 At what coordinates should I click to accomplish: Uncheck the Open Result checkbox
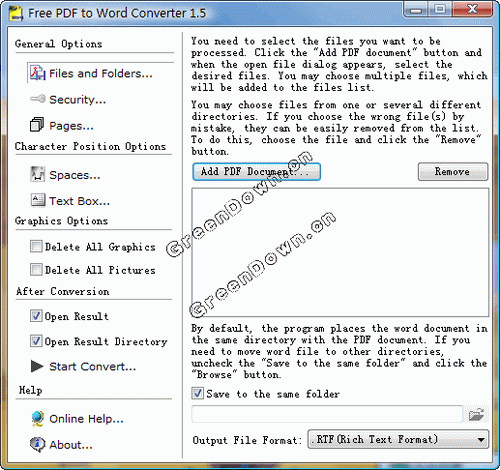(x=36, y=316)
